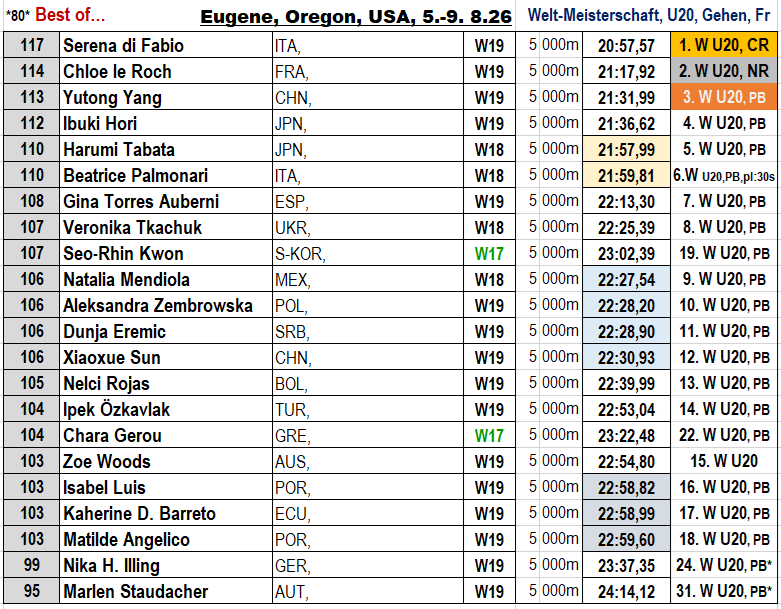Screen dimensions: 781x609
Task: Select the Chloe le Roch name cell
Action: (166, 72)
